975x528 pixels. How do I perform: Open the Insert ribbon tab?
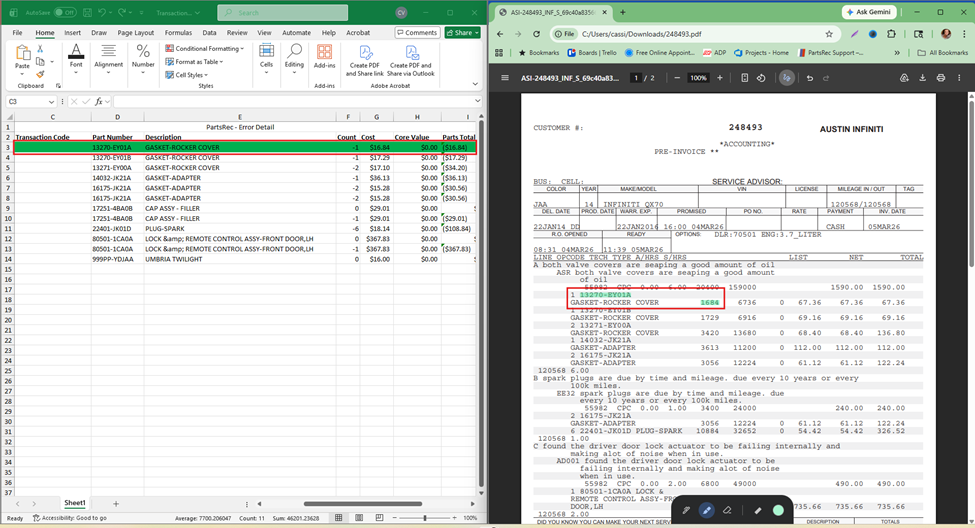pyautogui.click(x=72, y=32)
